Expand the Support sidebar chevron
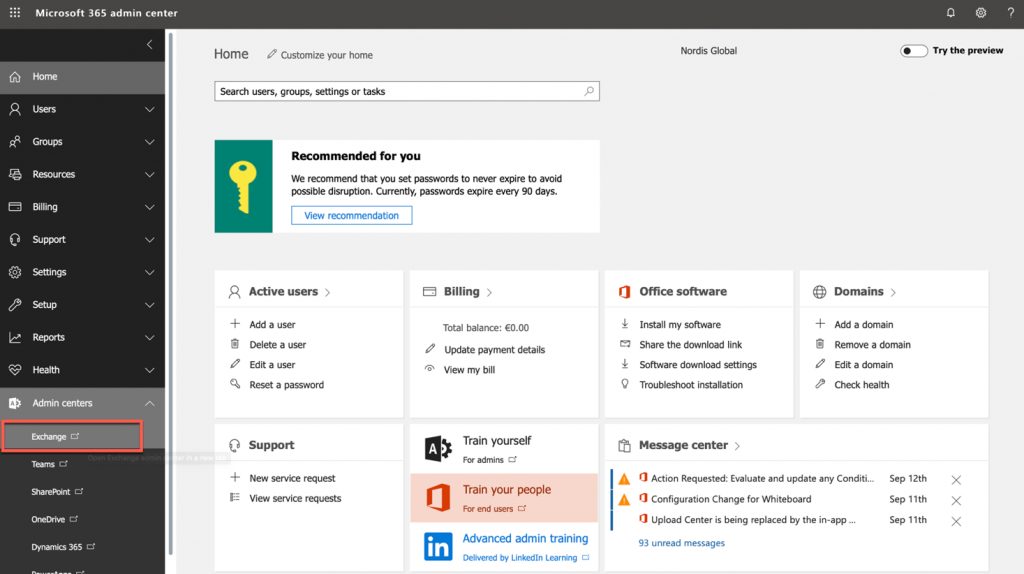This screenshot has height=574, width=1024. point(150,240)
